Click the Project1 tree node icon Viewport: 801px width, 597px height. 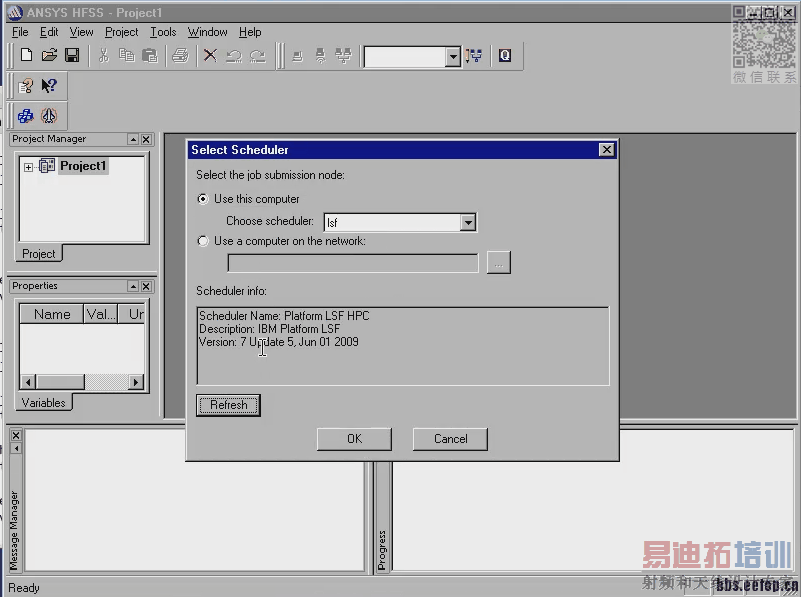coord(47,165)
